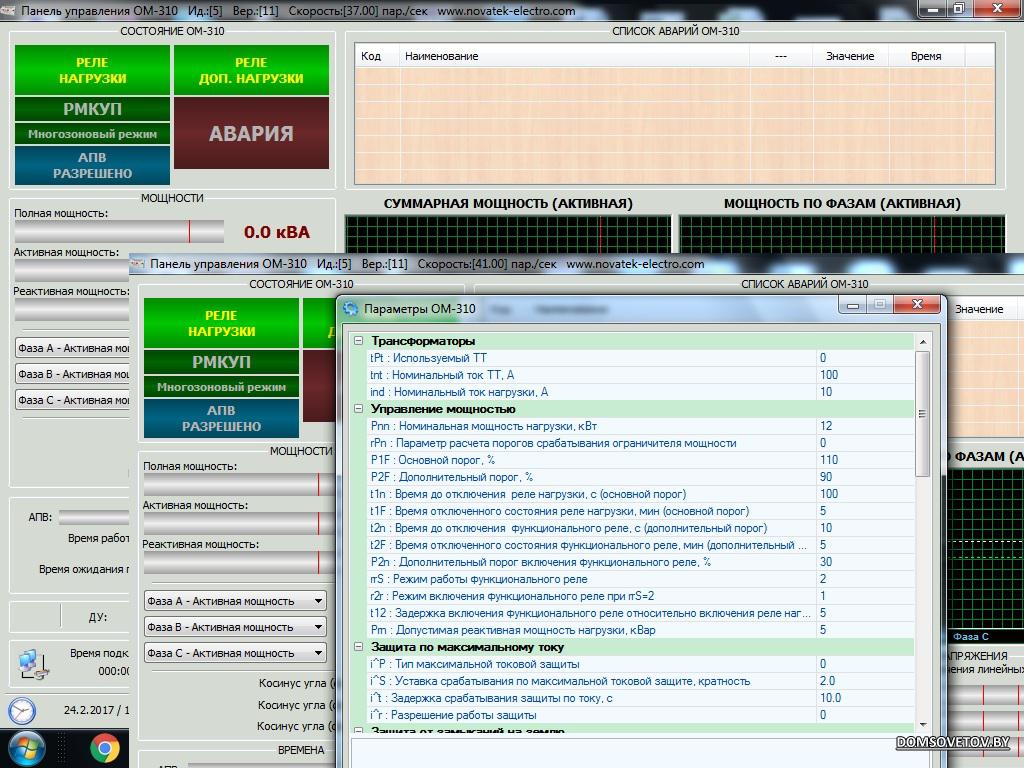Select the row P1F : Основной порог, %

(x=640, y=460)
